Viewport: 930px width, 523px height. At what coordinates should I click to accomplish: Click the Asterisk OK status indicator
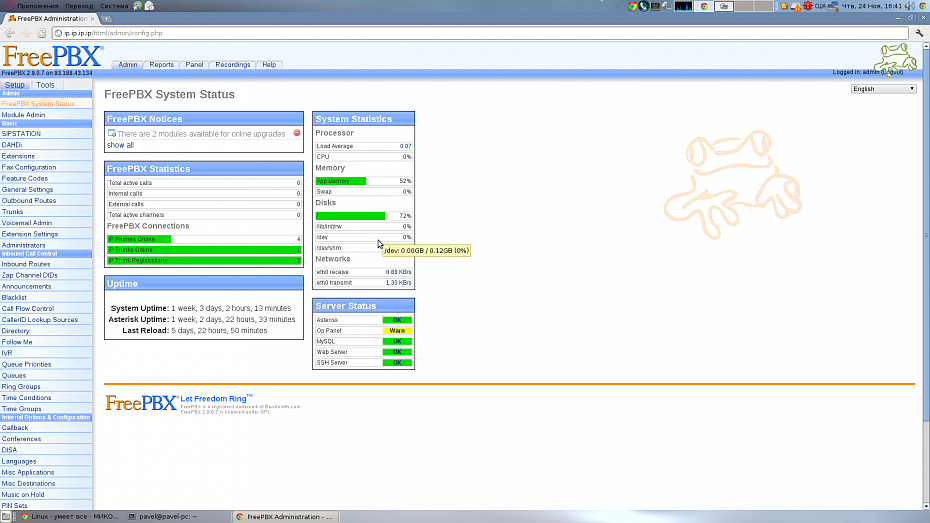pyautogui.click(x=397, y=320)
